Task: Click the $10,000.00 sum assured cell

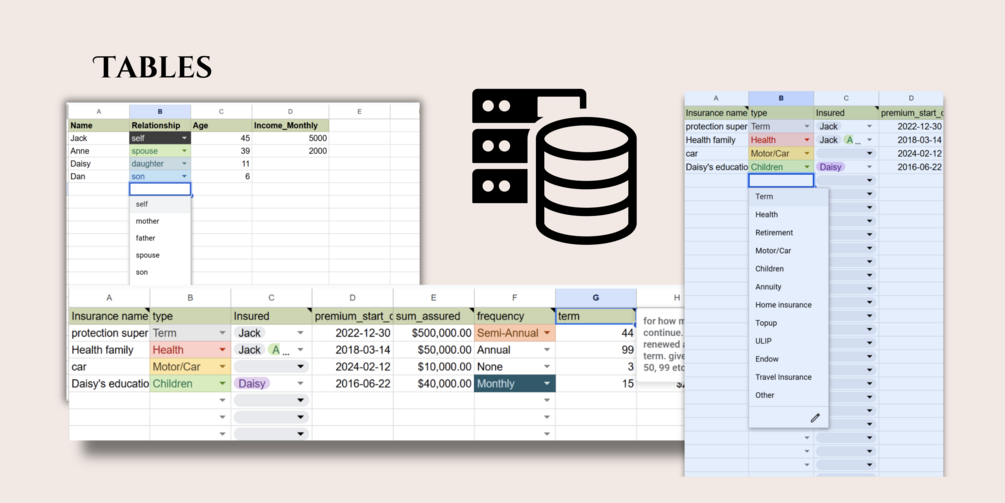Action: [434, 367]
